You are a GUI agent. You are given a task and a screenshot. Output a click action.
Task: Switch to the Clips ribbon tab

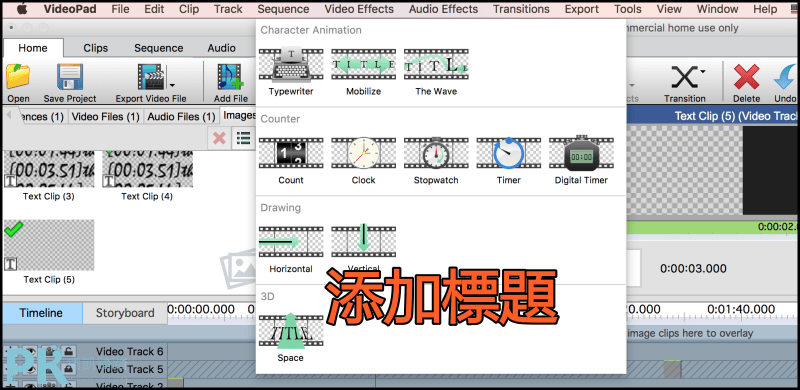pos(95,48)
